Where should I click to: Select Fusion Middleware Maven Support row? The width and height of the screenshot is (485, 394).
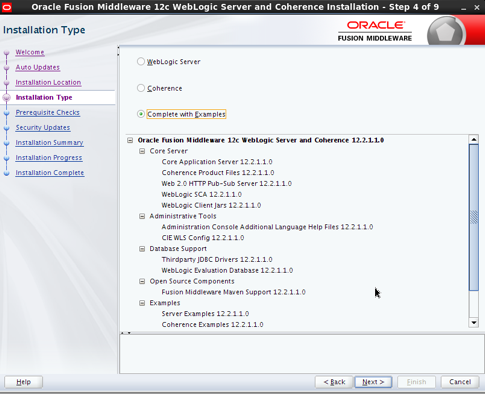click(x=234, y=292)
